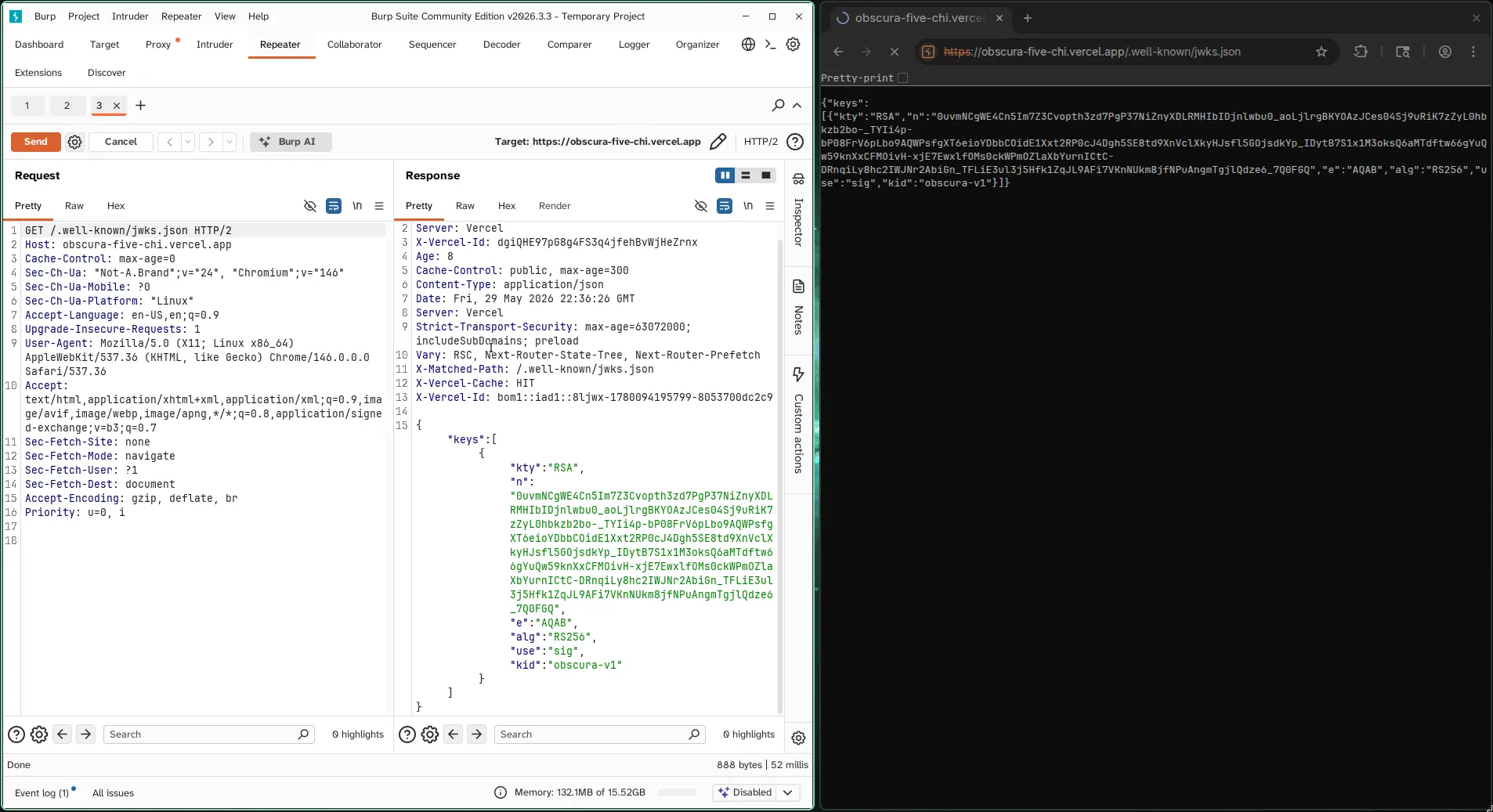Viewport: 1493px width, 812px height.
Task: Open Custom actions lightning icon
Action: [798, 374]
